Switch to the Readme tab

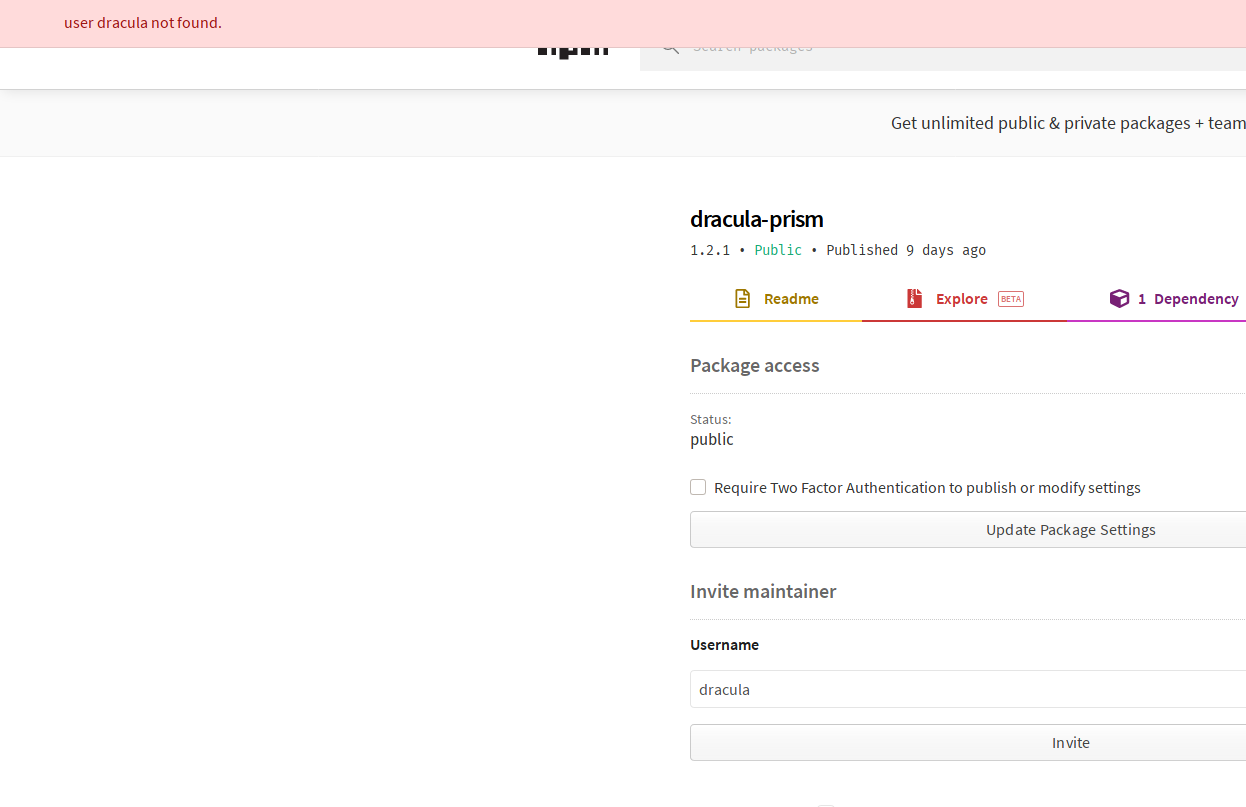point(791,298)
